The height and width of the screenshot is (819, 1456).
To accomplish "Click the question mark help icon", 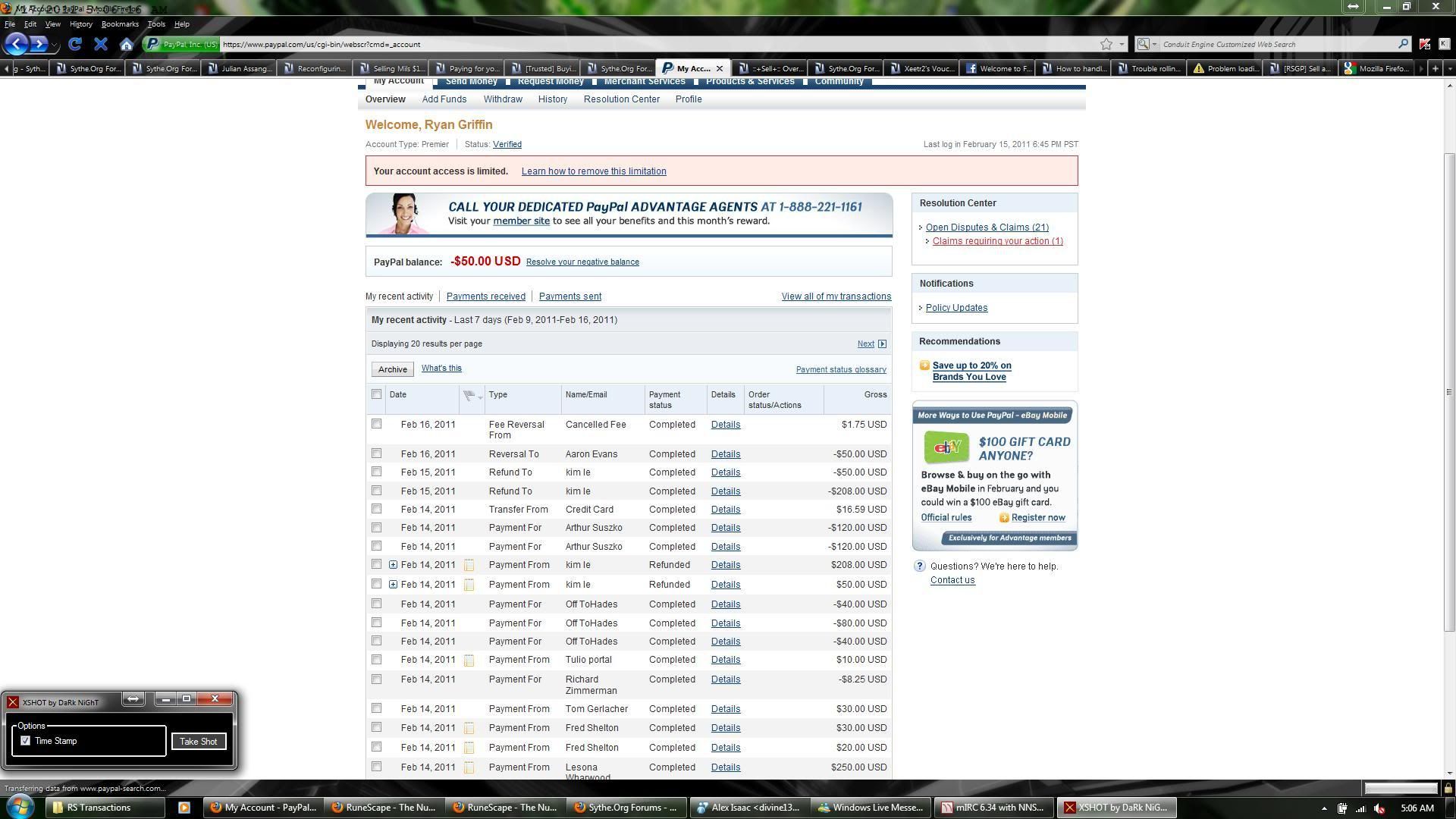I will click(x=919, y=566).
